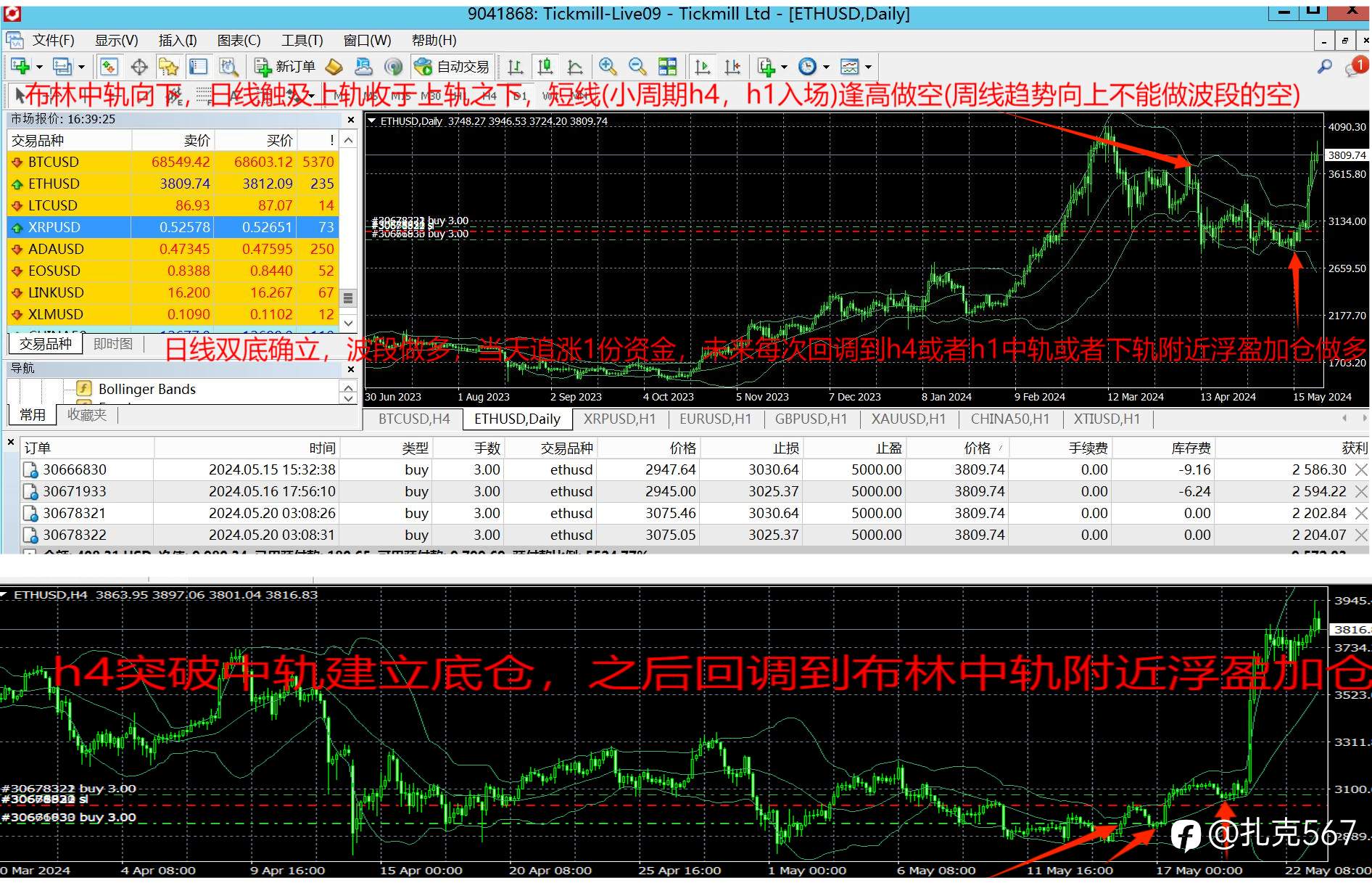The width and height of the screenshot is (1372, 883).
Task: Open chart Templates icon
Action: click(x=849, y=67)
